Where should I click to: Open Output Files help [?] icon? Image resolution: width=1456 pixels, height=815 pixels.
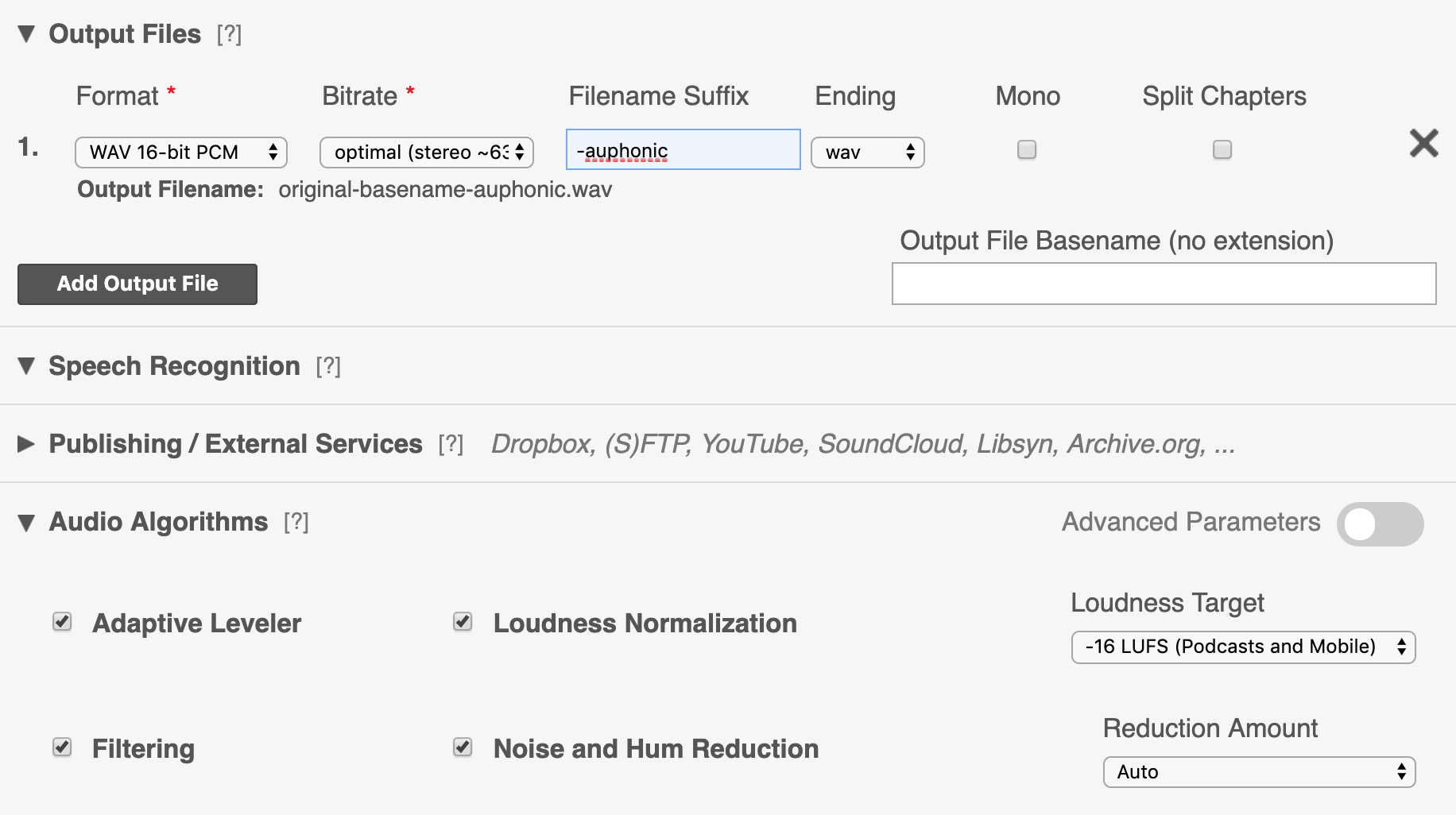pos(229,34)
